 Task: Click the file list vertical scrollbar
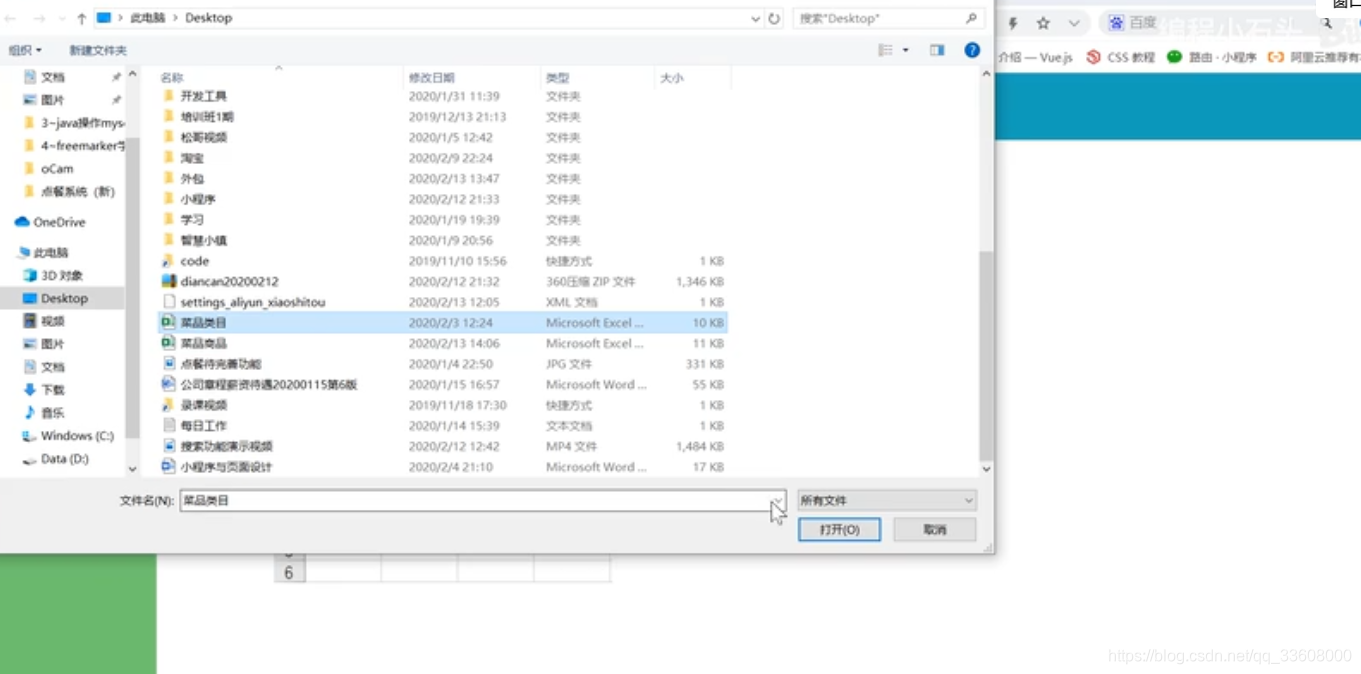(x=986, y=355)
